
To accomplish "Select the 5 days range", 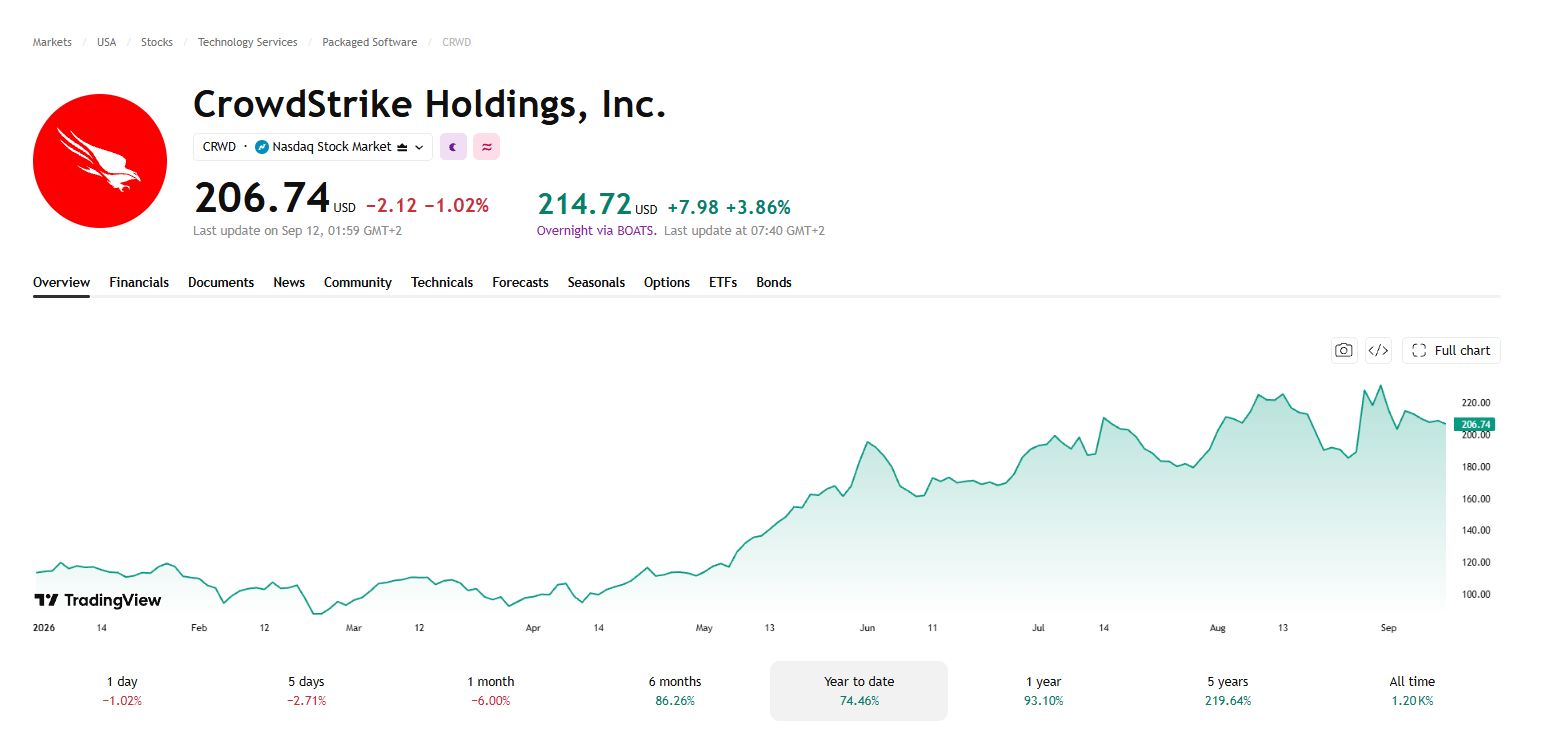I will [x=306, y=690].
